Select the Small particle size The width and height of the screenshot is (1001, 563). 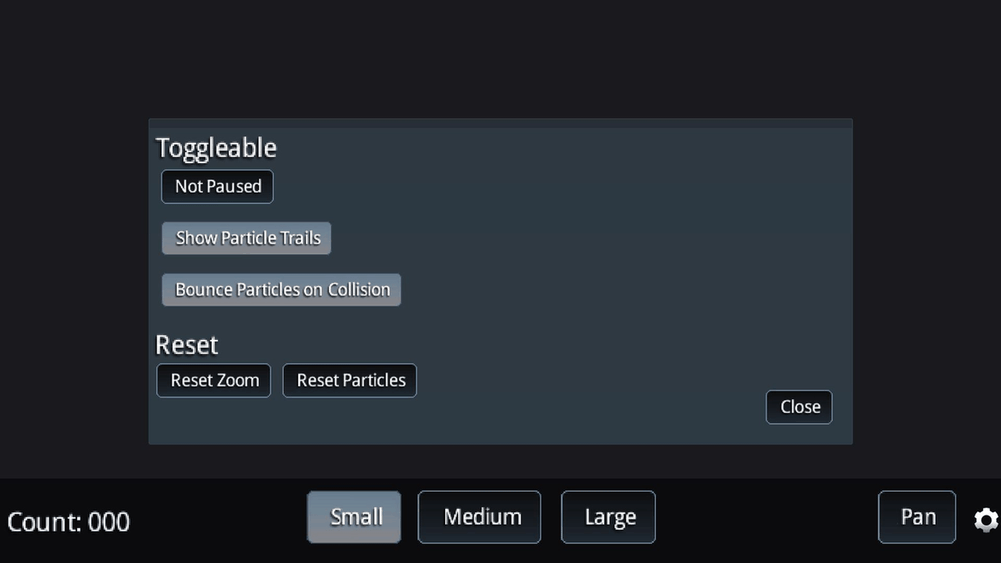(354, 517)
